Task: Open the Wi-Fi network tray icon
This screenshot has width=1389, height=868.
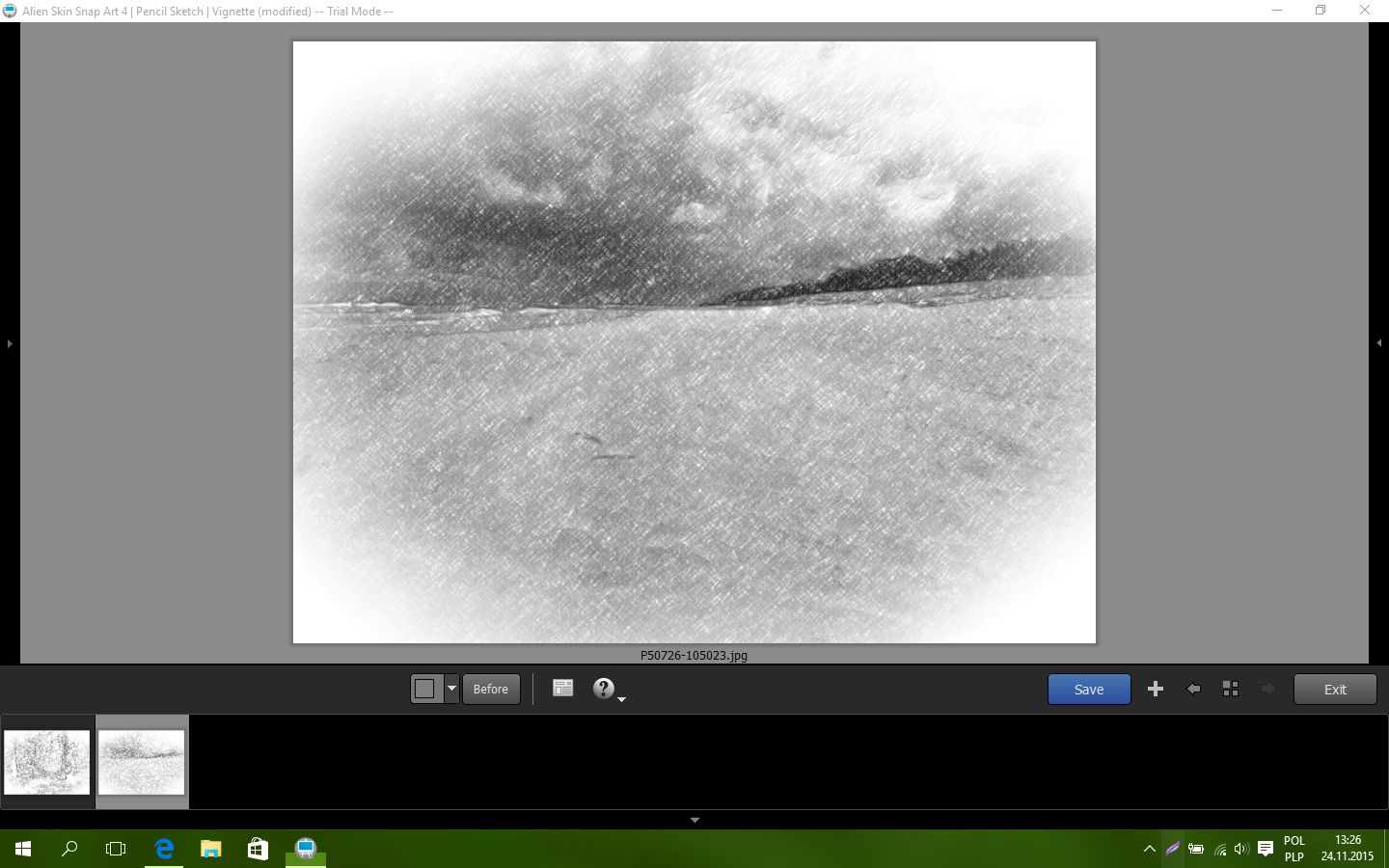Action: click(x=1220, y=850)
